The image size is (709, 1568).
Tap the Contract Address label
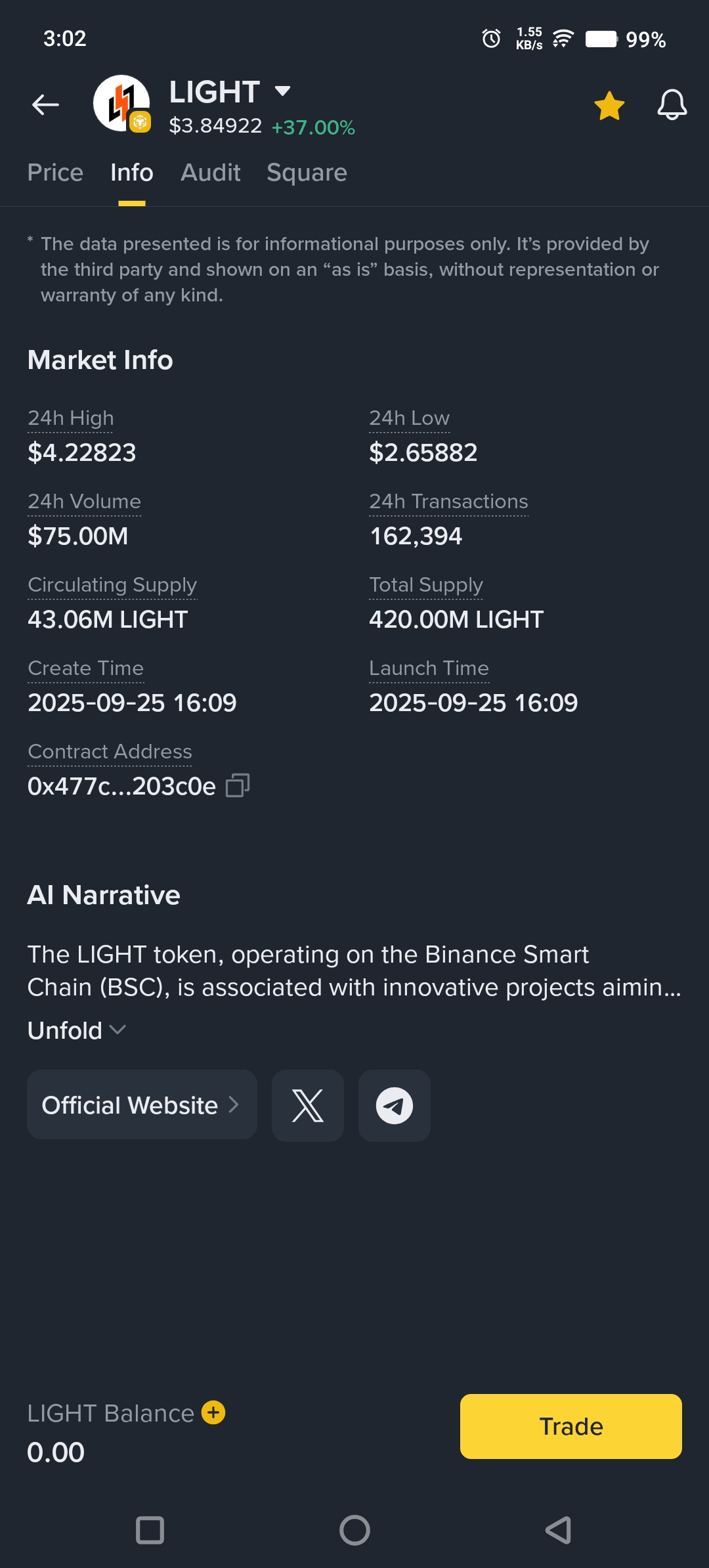coord(110,752)
